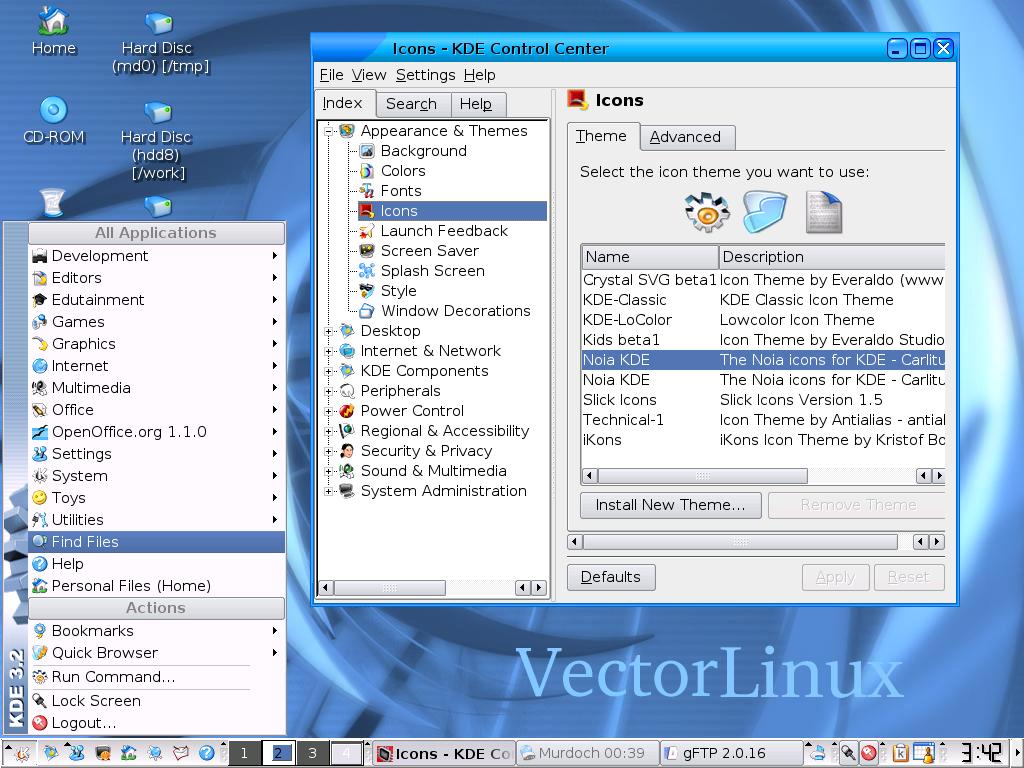Select the Slick Icons theme row
1024x768 pixels.
(763, 400)
